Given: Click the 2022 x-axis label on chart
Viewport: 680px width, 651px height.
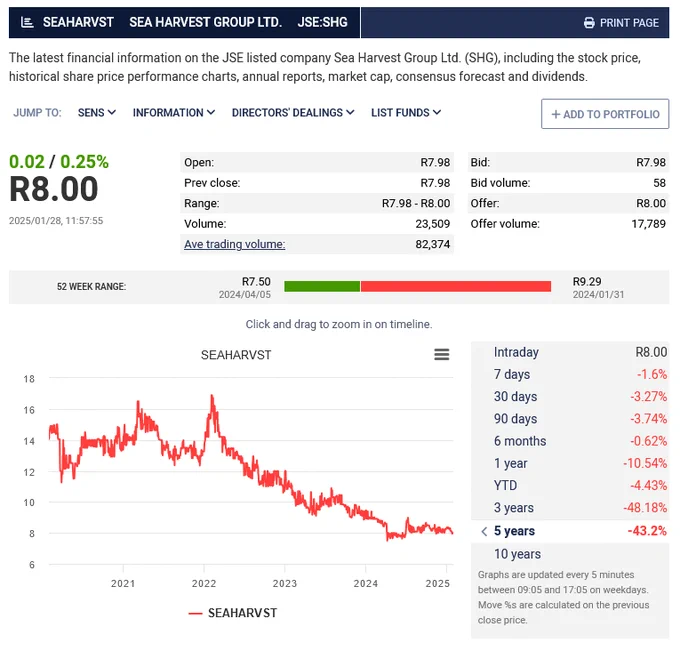Looking at the screenshot, I should click(x=204, y=584).
